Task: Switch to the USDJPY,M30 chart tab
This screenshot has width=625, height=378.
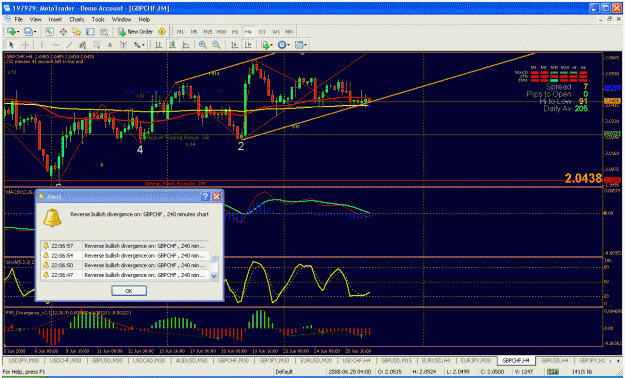Action: point(23,360)
